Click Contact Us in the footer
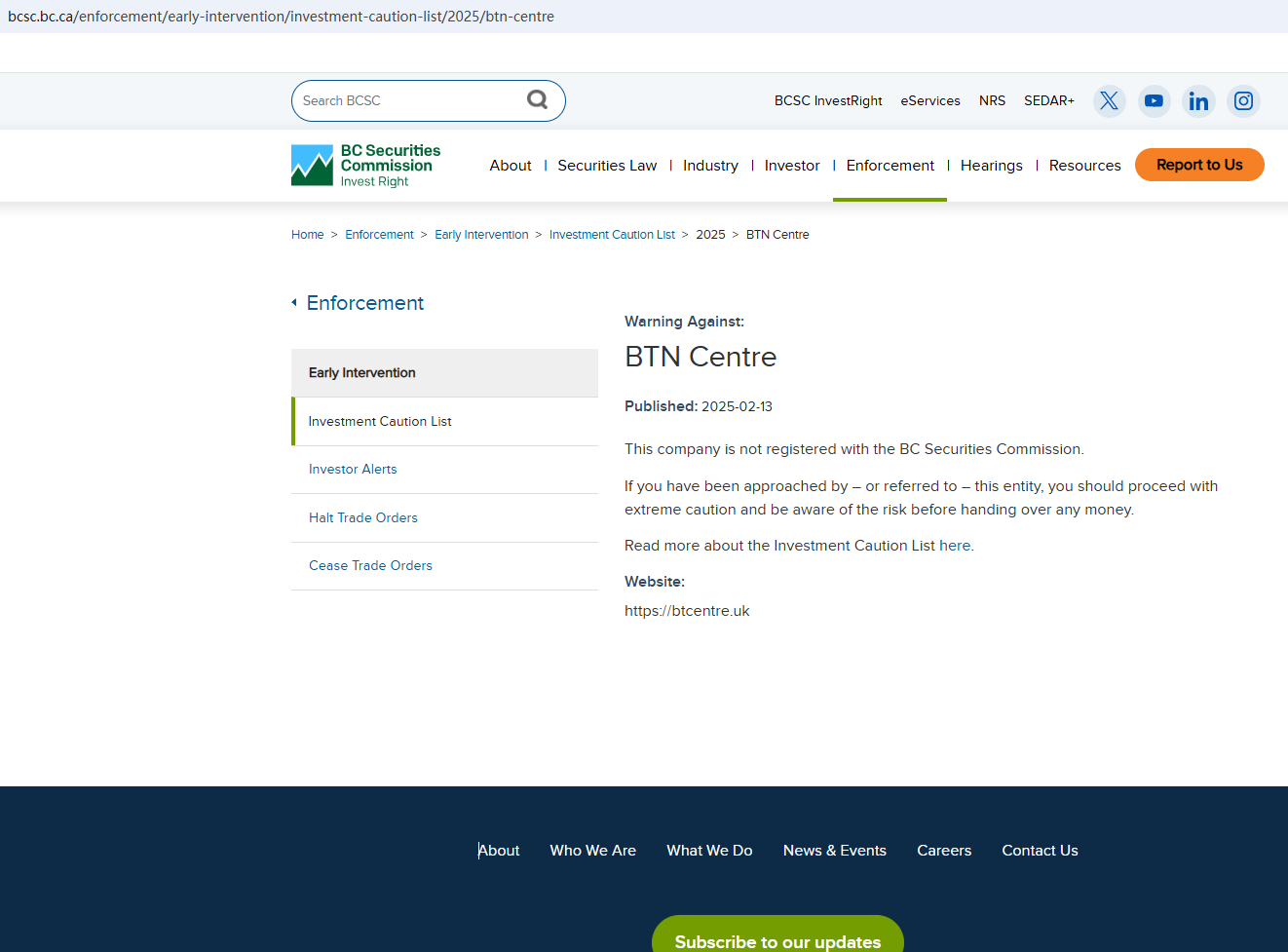Viewport: 1288px width, 952px height. click(1040, 851)
